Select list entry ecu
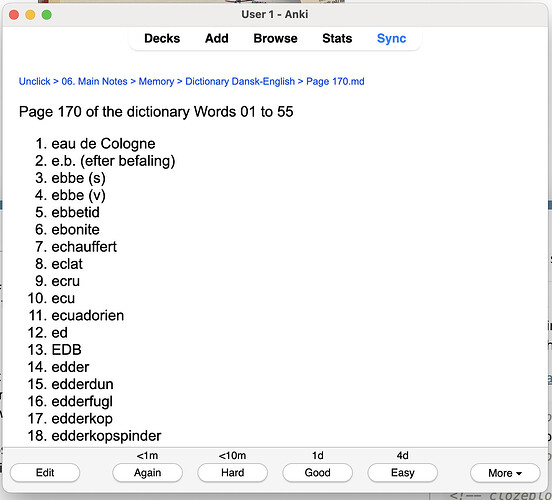The width and height of the screenshot is (552, 500). pyautogui.click(x=63, y=299)
